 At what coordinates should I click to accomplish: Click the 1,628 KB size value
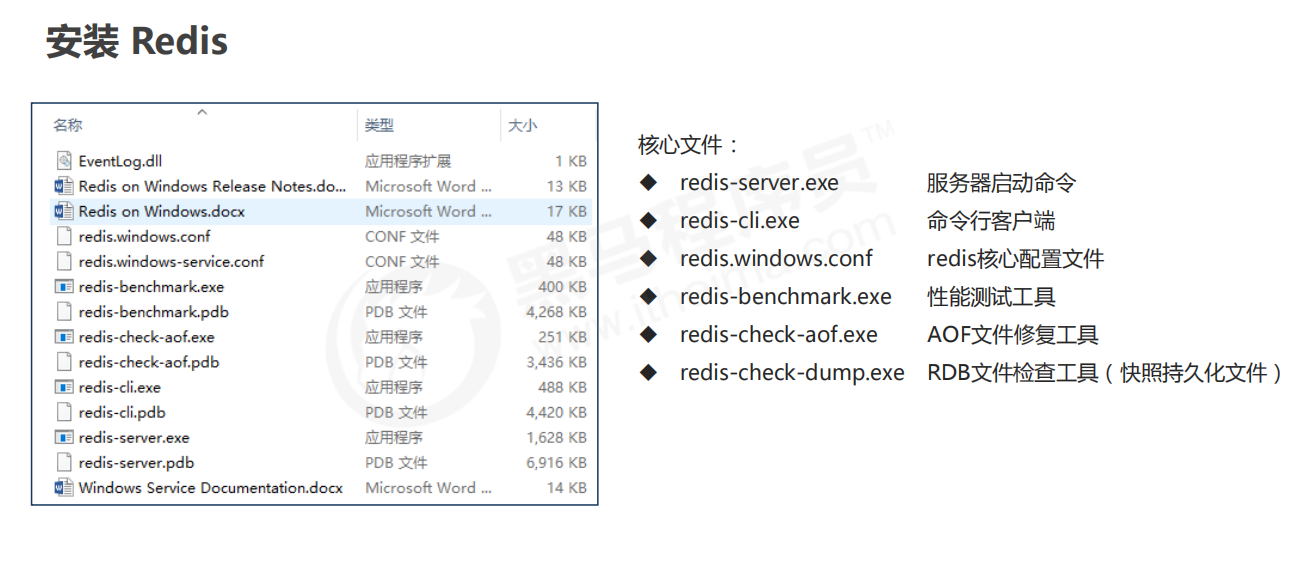(x=557, y=437)
